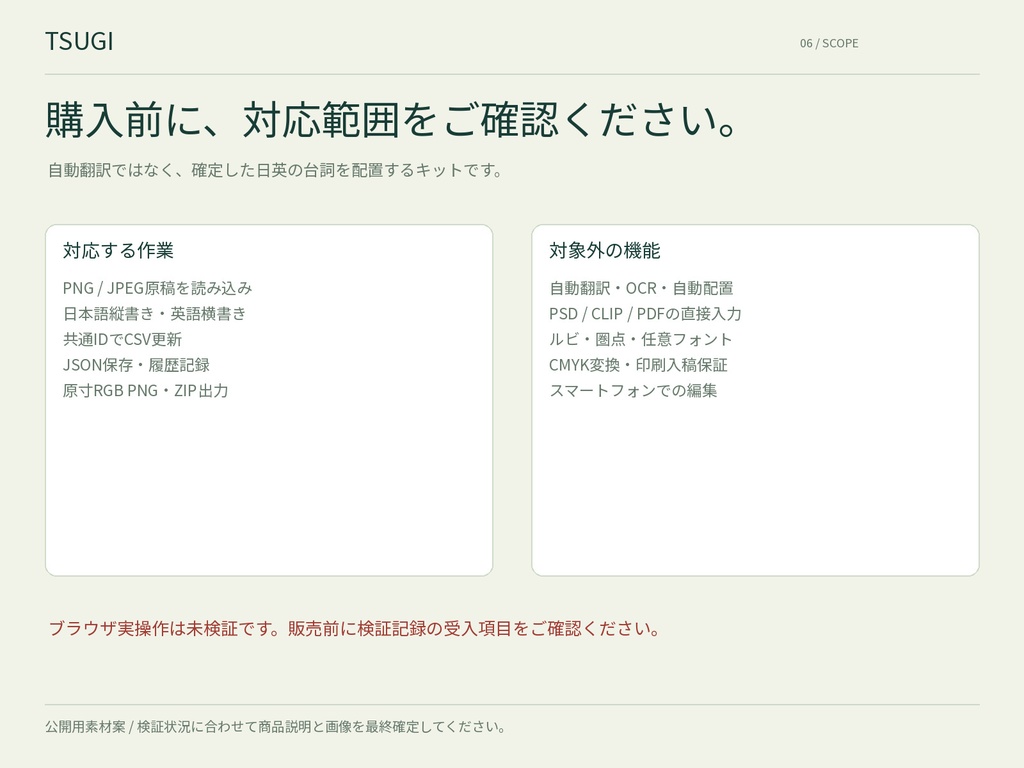1024x768 pixels.
Task: Select the subtitle starting with 自動翻訳ではなく
Action: [x=275, y=170]
